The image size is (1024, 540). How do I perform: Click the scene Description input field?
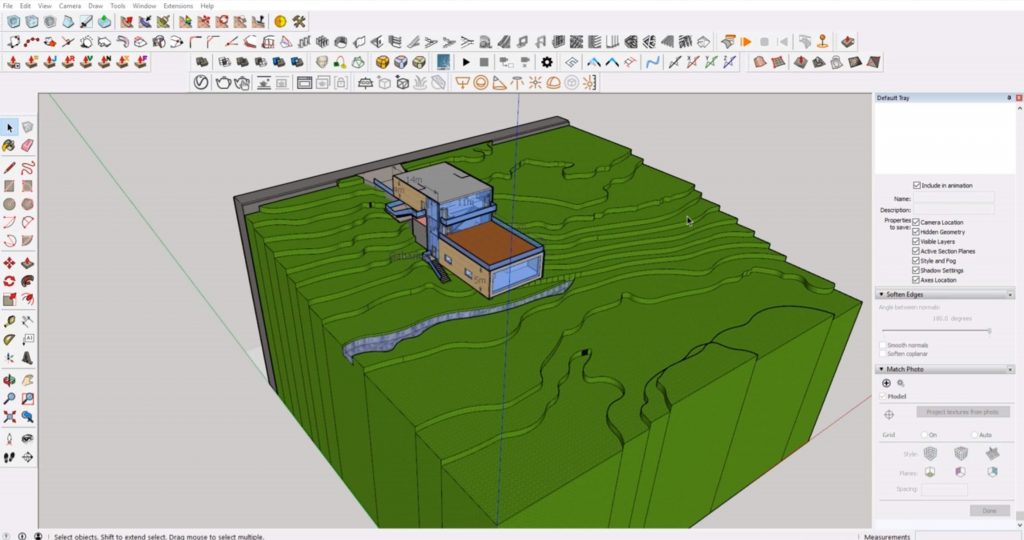(953, 210)
